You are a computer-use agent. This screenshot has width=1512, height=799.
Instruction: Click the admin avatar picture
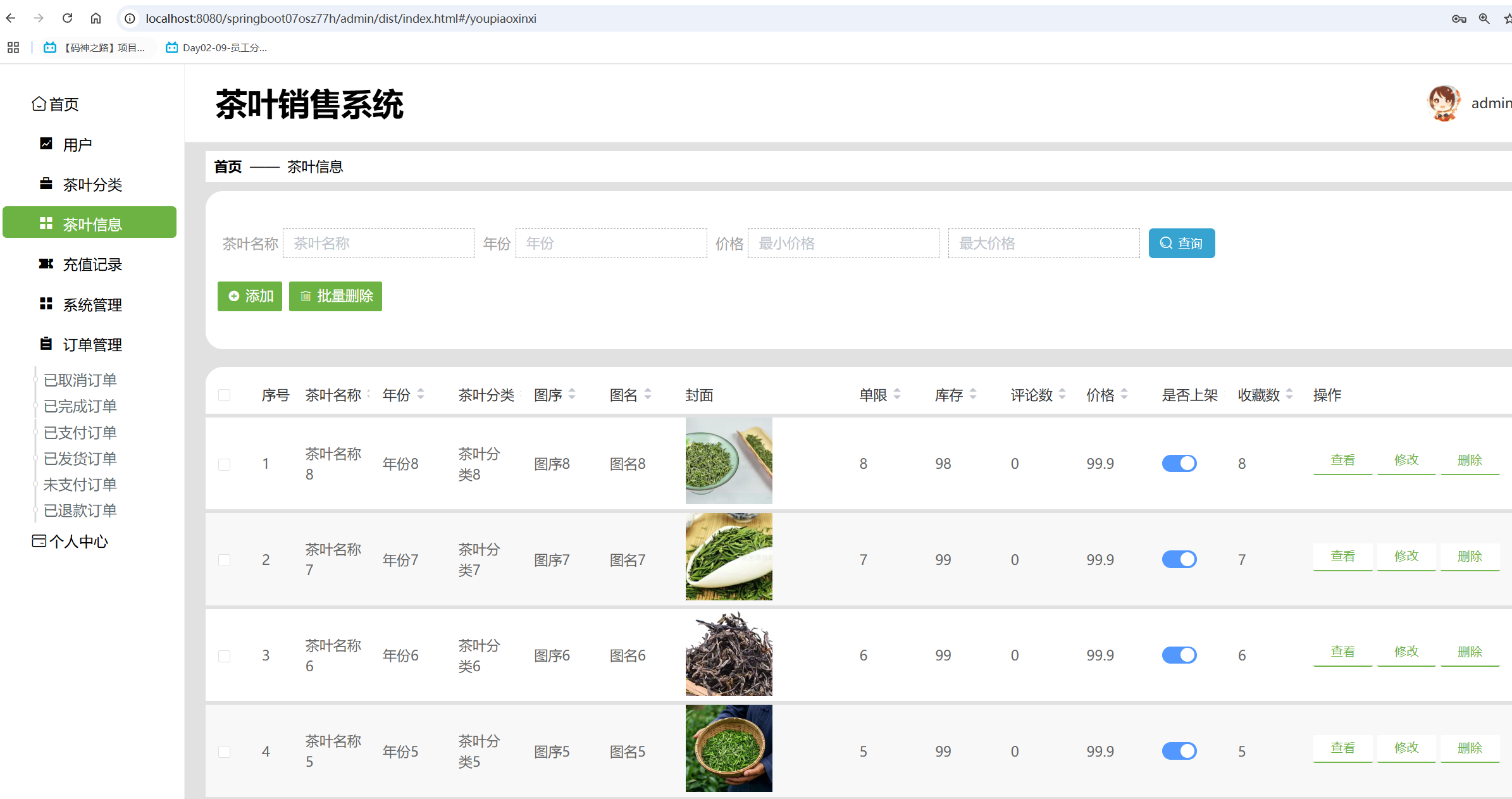pos(1444,103)
